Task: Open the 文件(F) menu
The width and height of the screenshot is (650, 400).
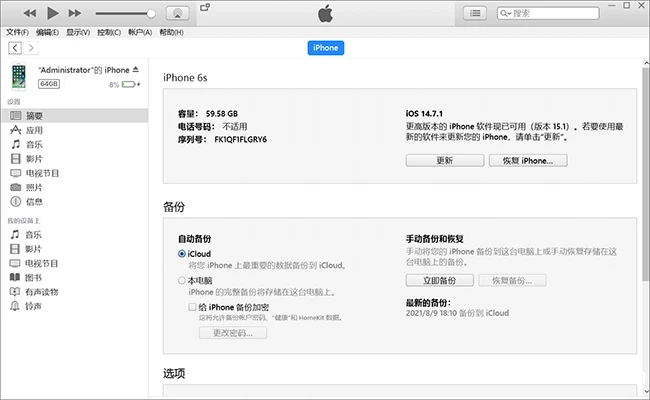Action: pyautogui.click(x=17, y=32)
